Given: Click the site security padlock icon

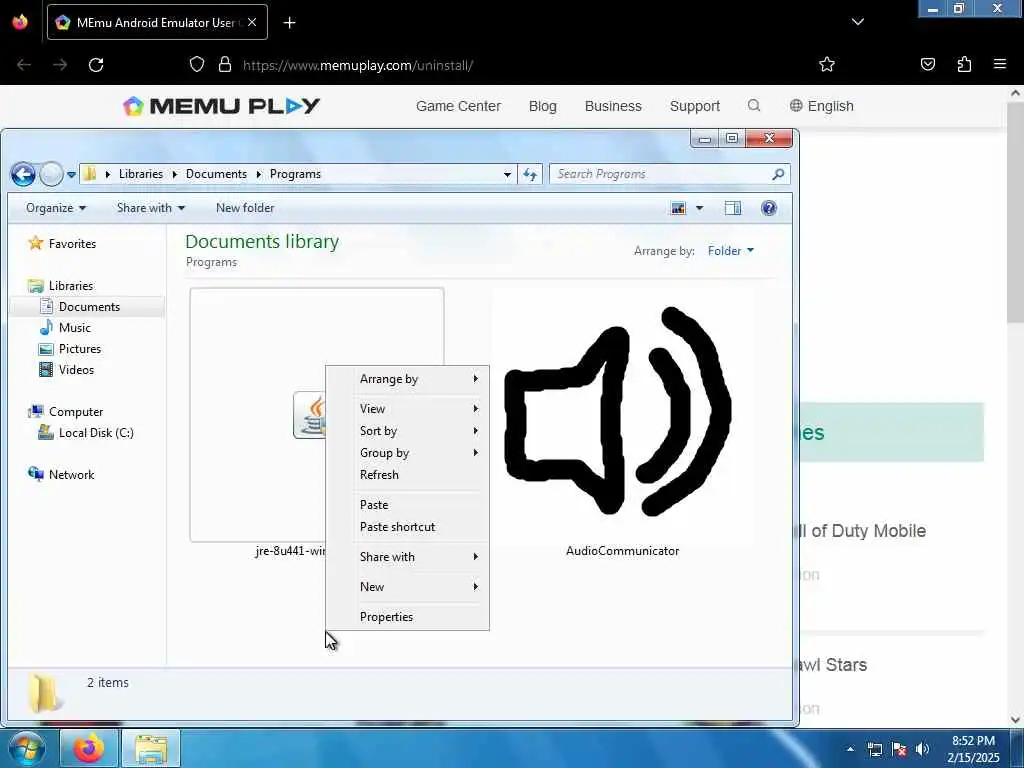Looking at the screenshot, I should point(225,65).
